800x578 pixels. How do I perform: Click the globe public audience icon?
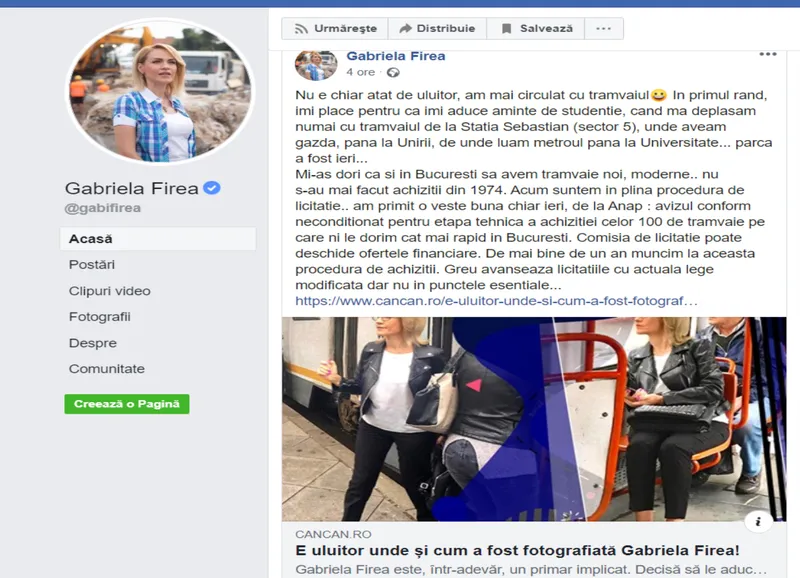tap(393, 72)
